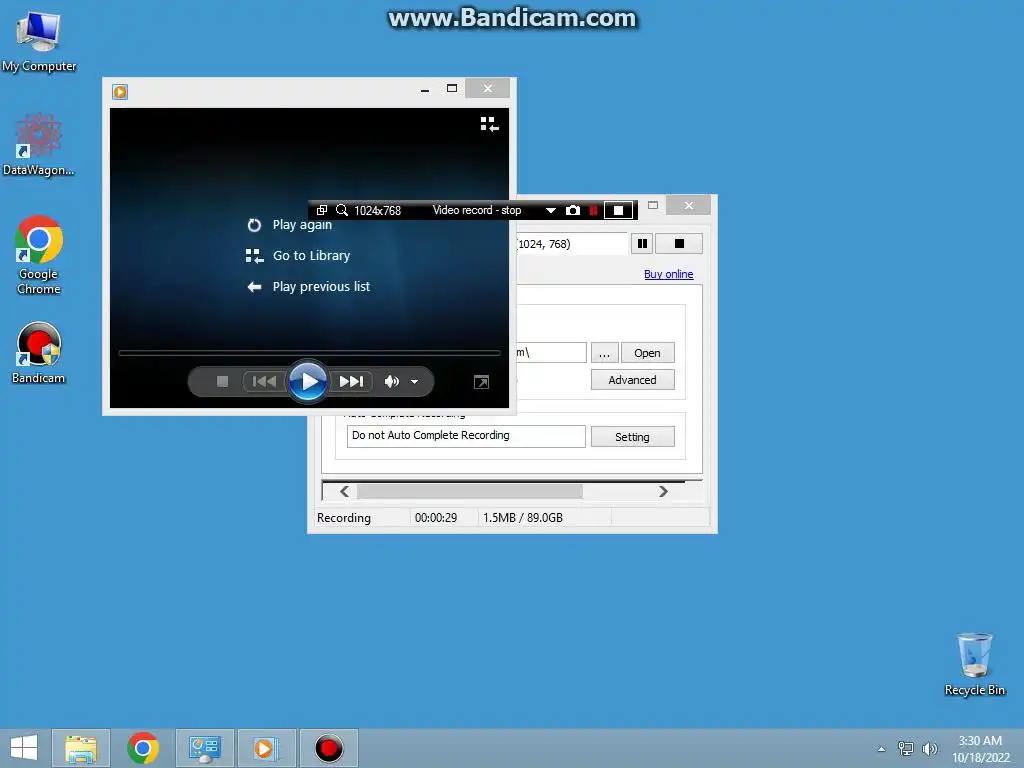Stop playback in Media Player
Screen dimensions: 1024x768
[222, 381]
